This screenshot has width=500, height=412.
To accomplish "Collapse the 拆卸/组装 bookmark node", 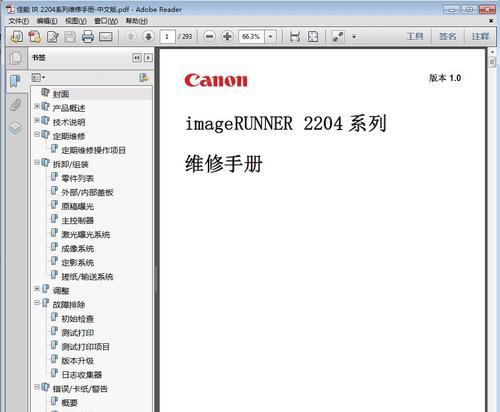I will pyautogui.click(x=37, y=162).
